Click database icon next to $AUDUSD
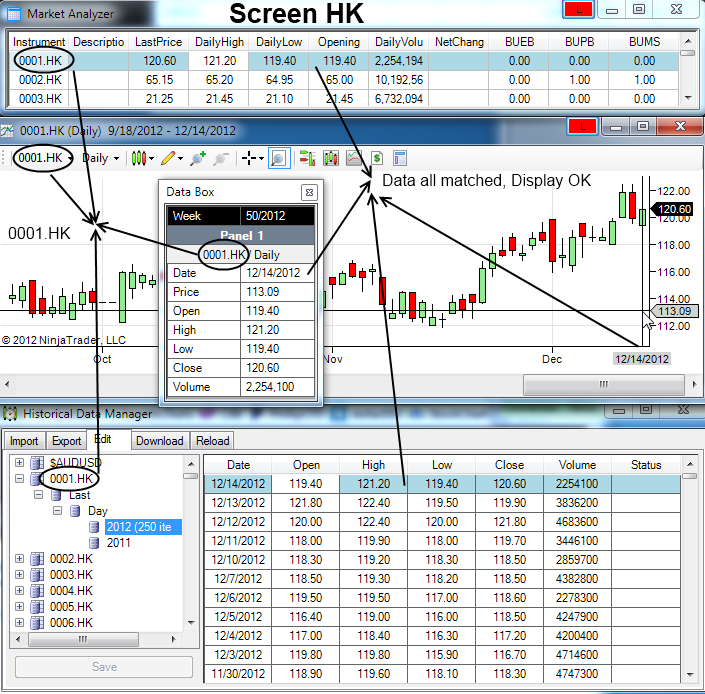Image resolution: width=705 pixels, height=694 pixels. click(x=37, y=463)
